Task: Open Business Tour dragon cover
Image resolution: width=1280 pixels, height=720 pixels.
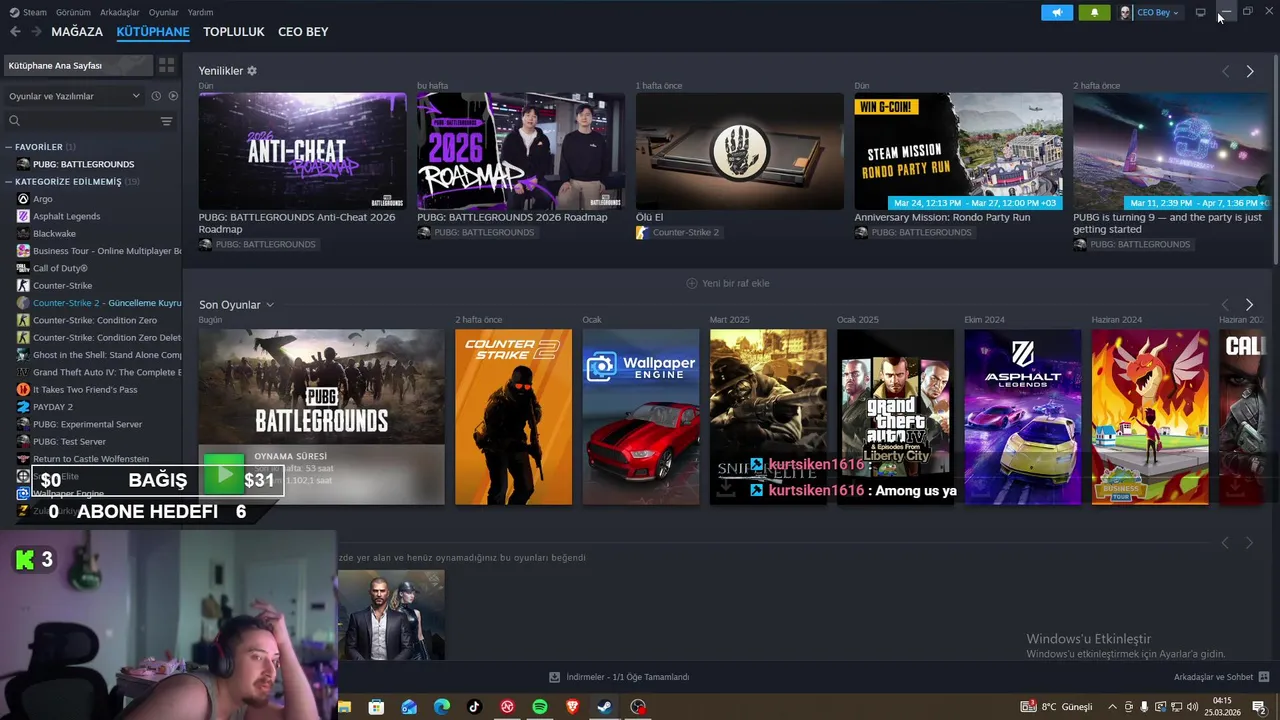Action: click(1150, 417)
